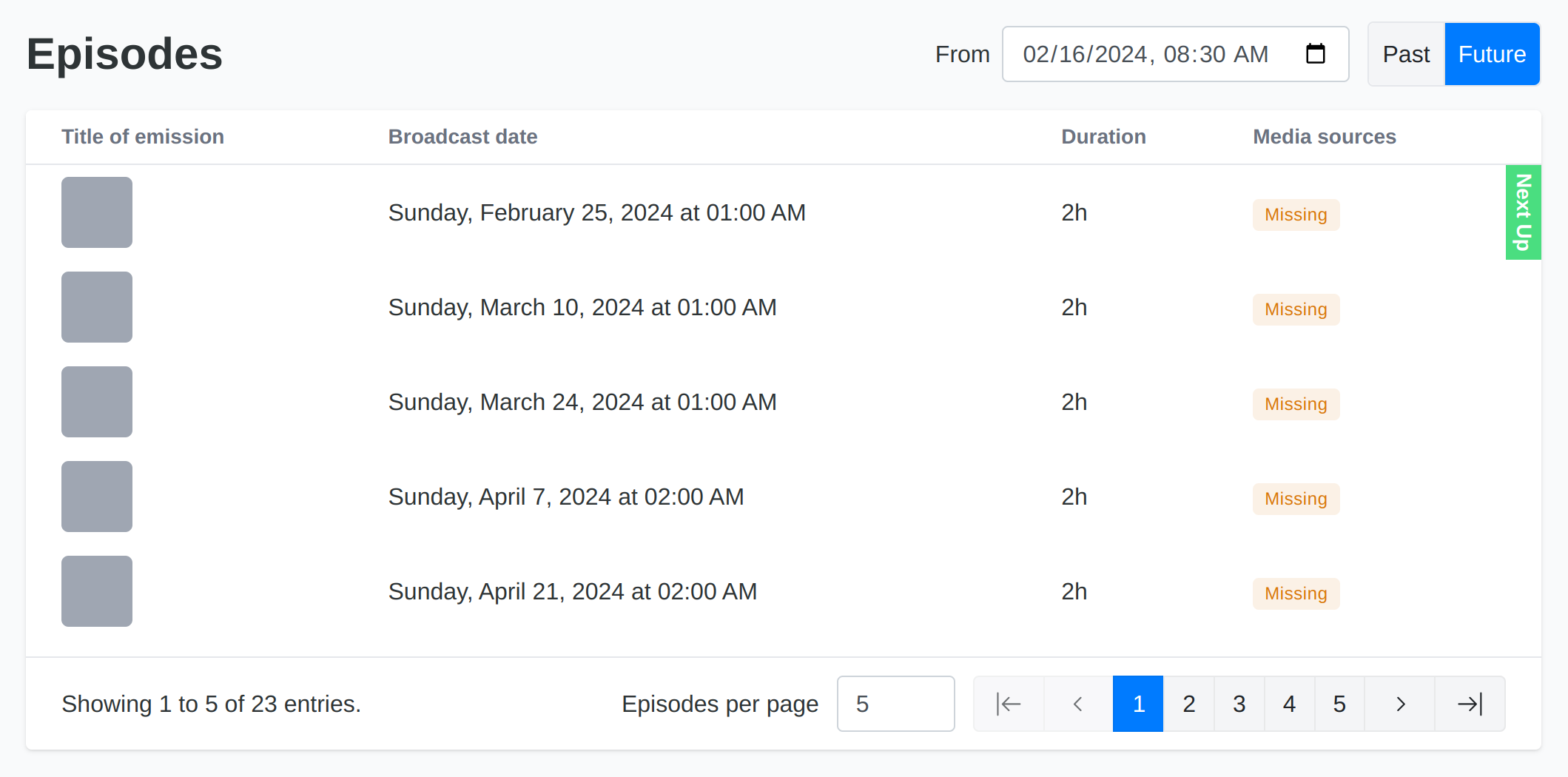Image resolution: width=1568 pixels, height=777 pixels.
Task: Click Missing badge for February 25 episode
Action: tap(1296, 215)
